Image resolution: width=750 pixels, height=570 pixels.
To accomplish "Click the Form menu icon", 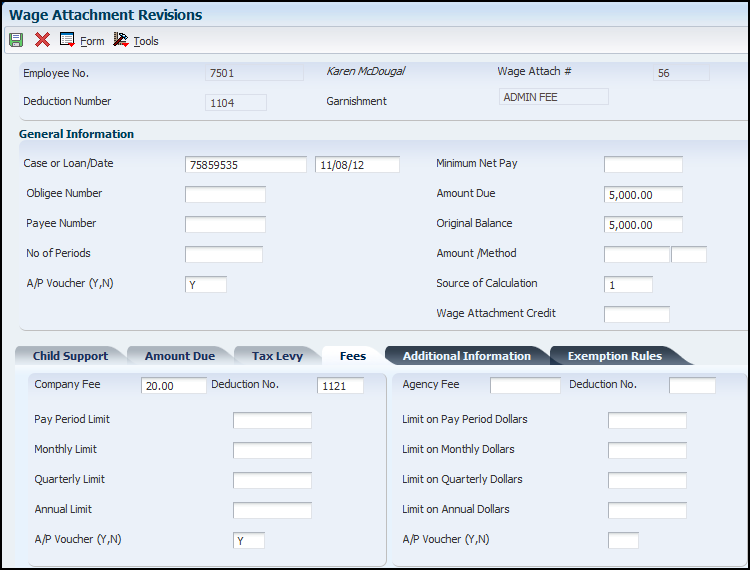I will pos(67,40).
